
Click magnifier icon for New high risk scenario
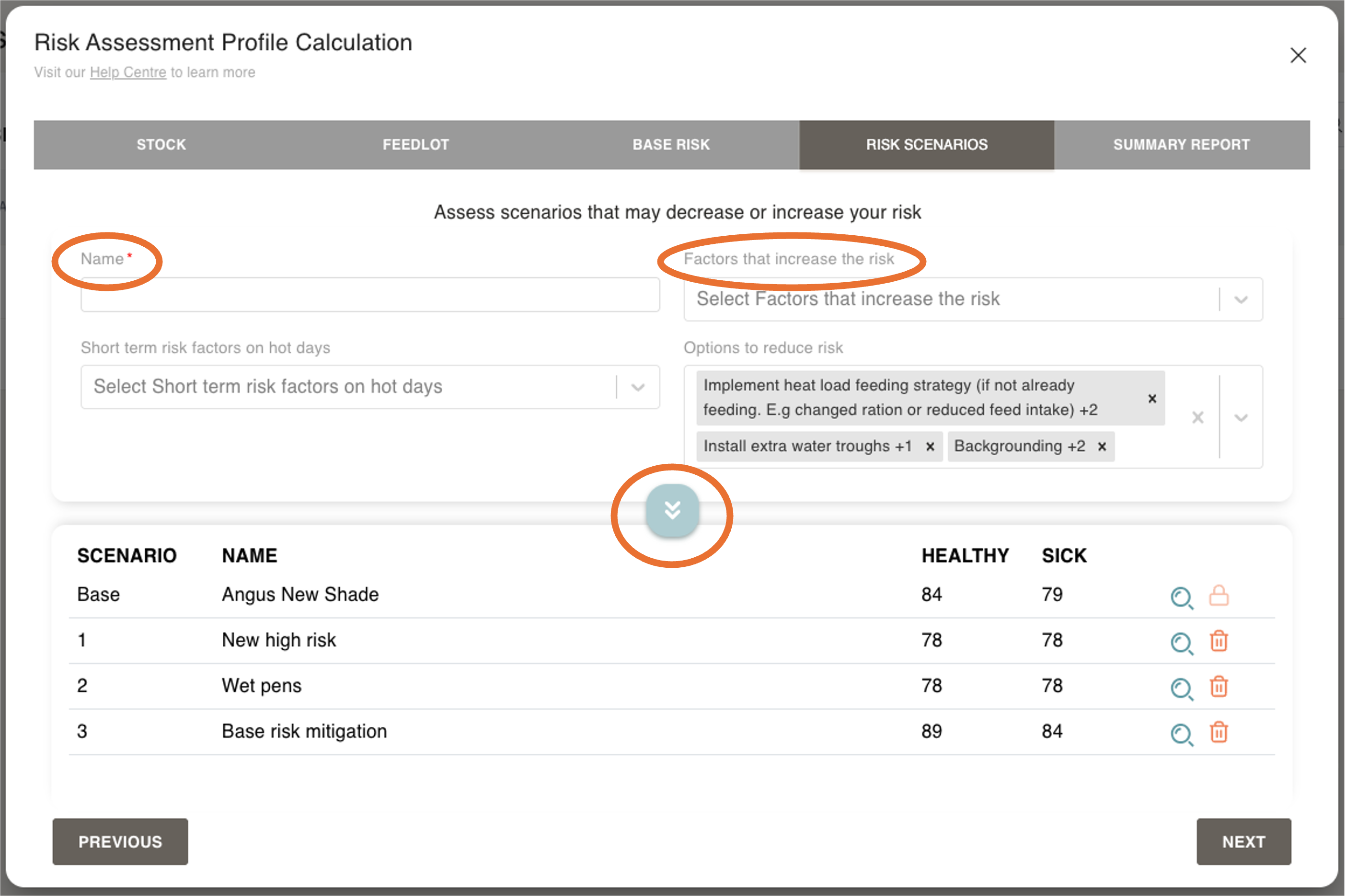point(1181,643)
